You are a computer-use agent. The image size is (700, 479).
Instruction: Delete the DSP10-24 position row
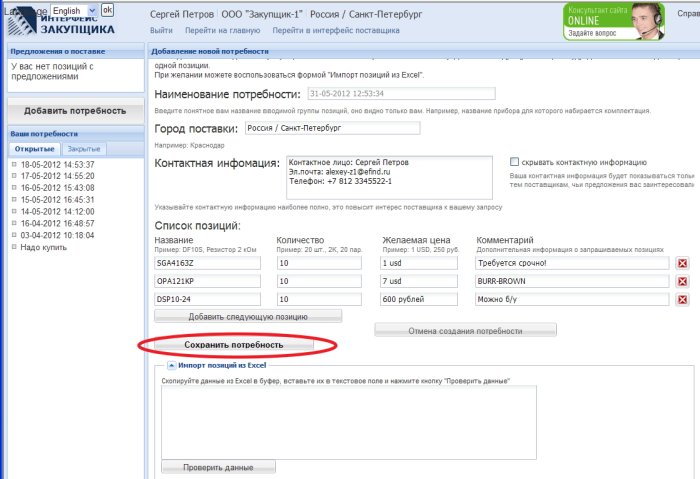click(683, 299)
